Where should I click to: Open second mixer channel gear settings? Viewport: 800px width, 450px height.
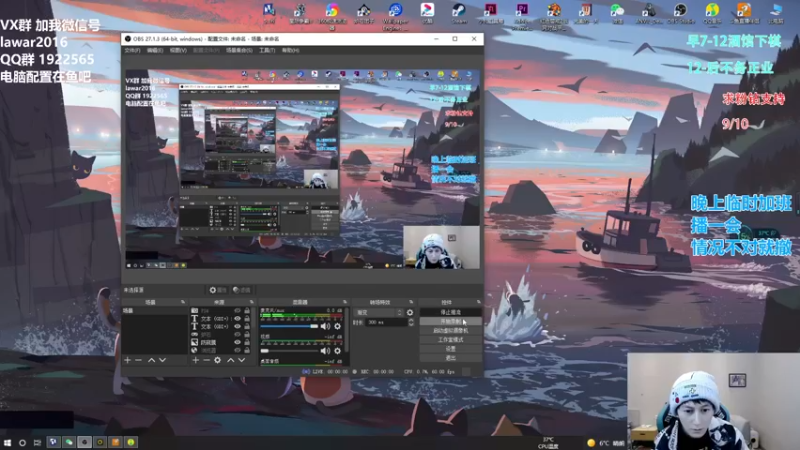(337, 351)
